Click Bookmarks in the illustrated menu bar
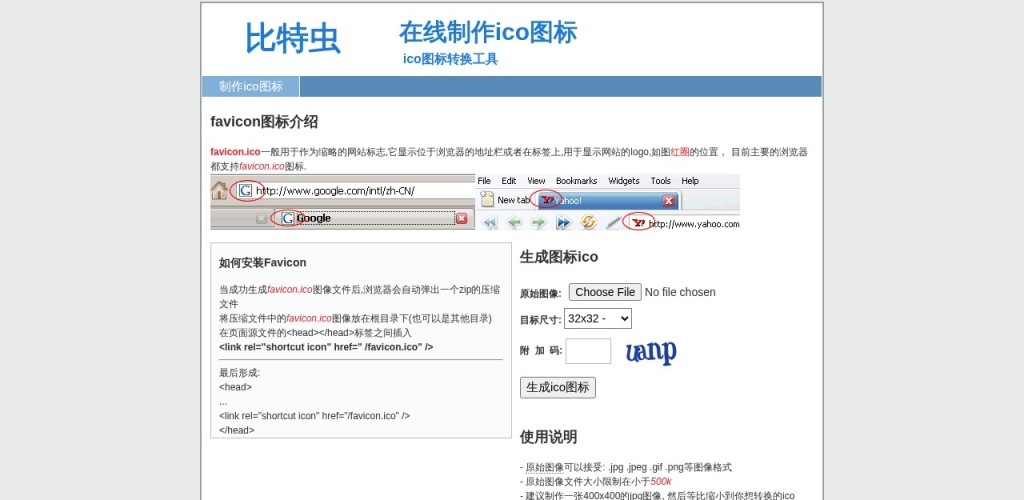The height and width of the screenshot is (500, 1024). [x=576, y=181]
